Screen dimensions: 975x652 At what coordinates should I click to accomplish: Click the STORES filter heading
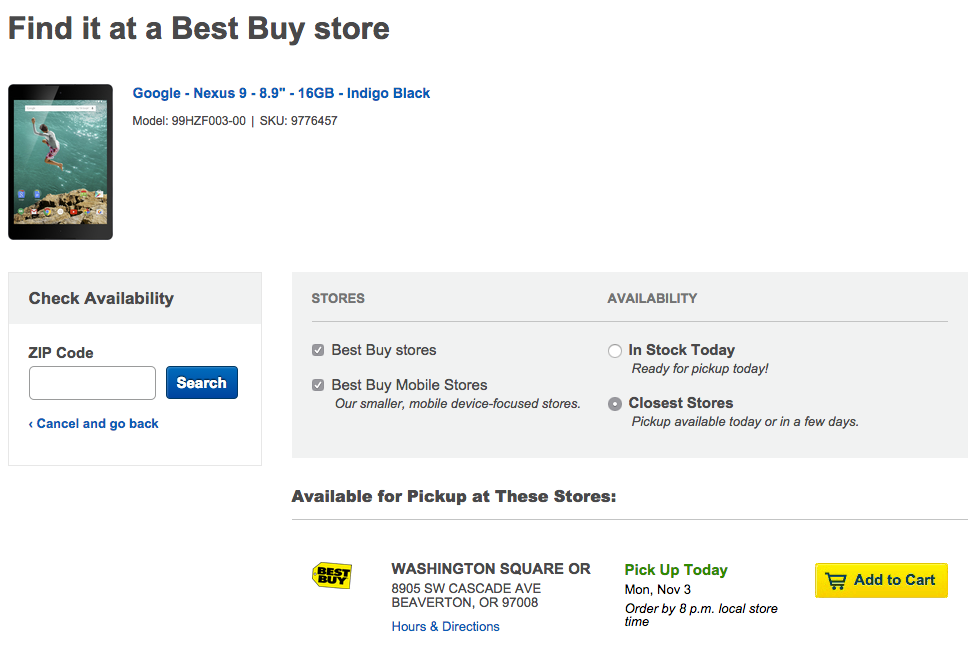click(x=338, y=298)
